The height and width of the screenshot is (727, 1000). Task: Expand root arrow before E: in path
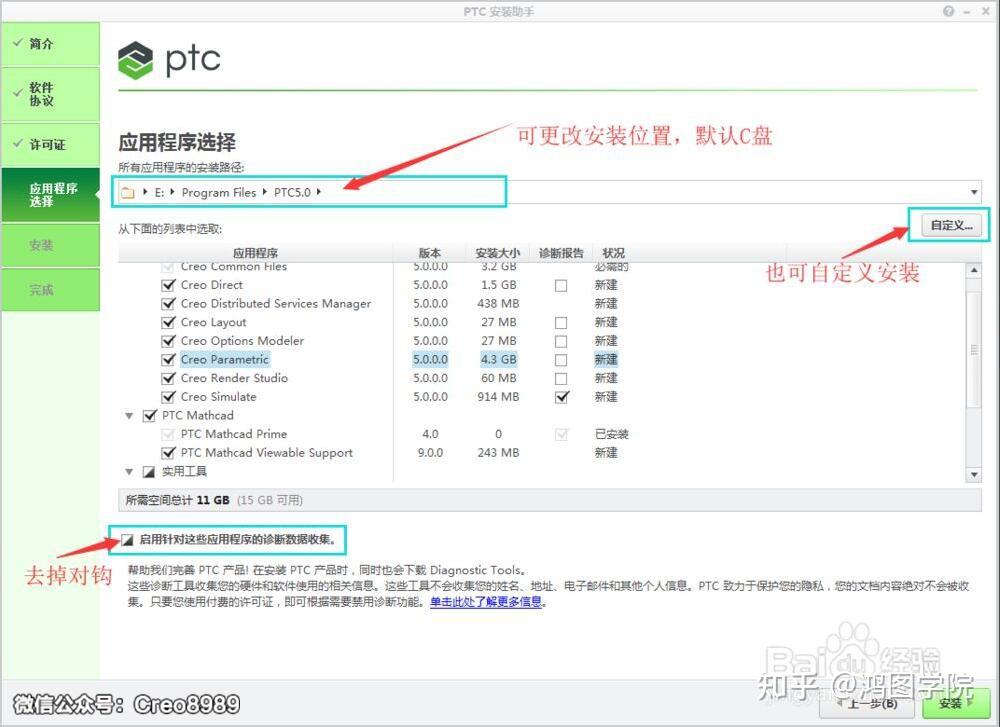pyautogui.click(x=145, y=192)
